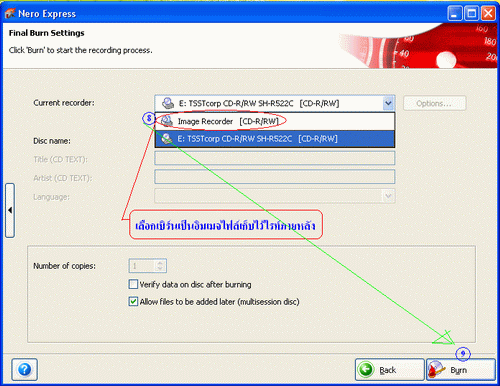Click the Current recorder label

[x=64, y=103]
